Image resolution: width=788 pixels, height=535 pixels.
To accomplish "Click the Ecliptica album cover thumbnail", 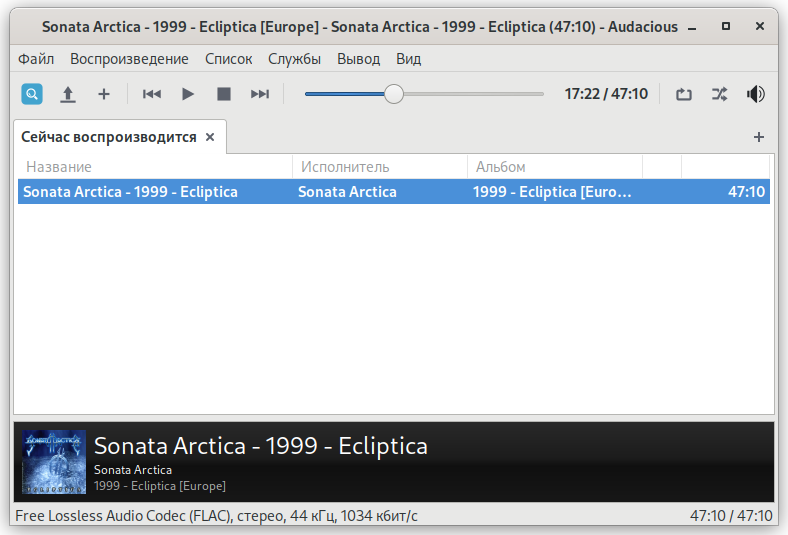I will click(x=54, y=462).
